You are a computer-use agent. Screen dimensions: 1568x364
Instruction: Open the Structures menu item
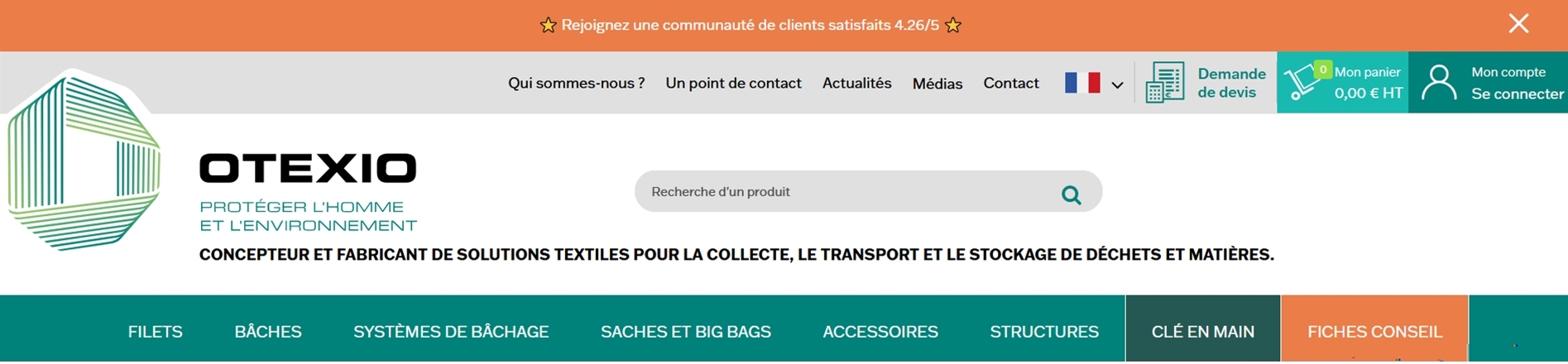point(1044,332)
